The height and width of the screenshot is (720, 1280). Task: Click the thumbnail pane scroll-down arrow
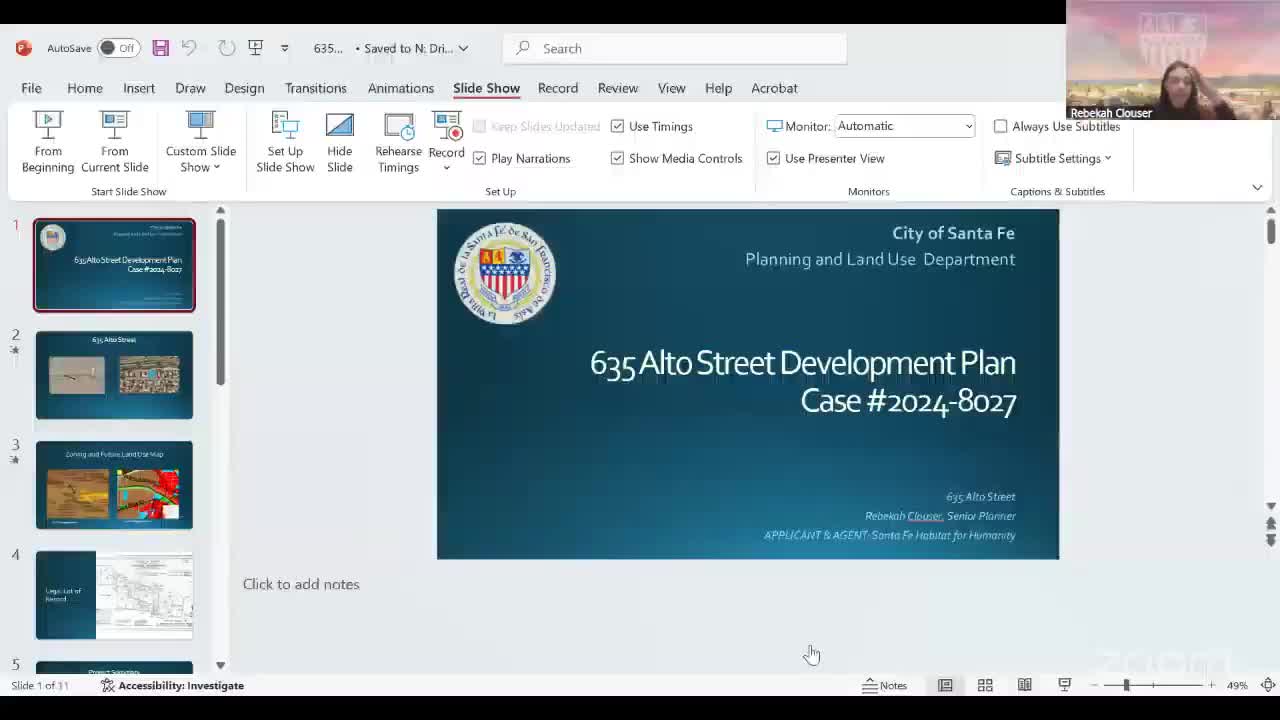pyautogui.click(x=220, y=665)
